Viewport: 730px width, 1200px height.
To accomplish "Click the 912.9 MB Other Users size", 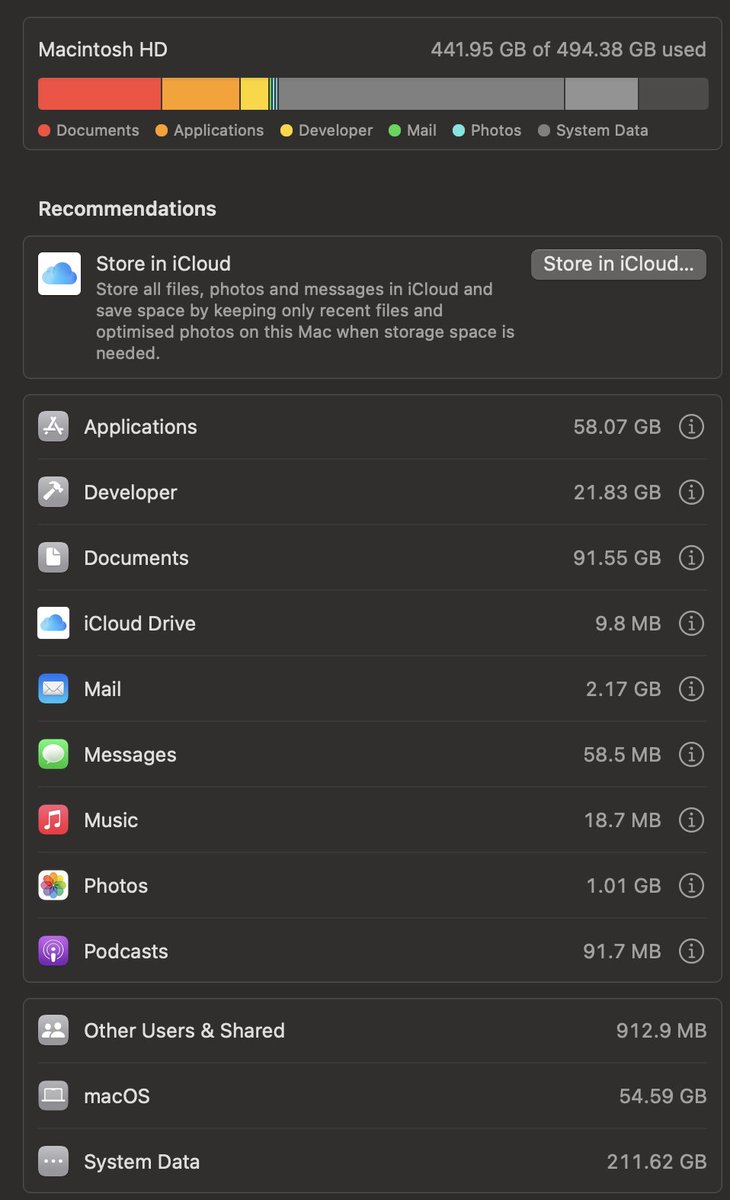I will tap(661, 1031).
